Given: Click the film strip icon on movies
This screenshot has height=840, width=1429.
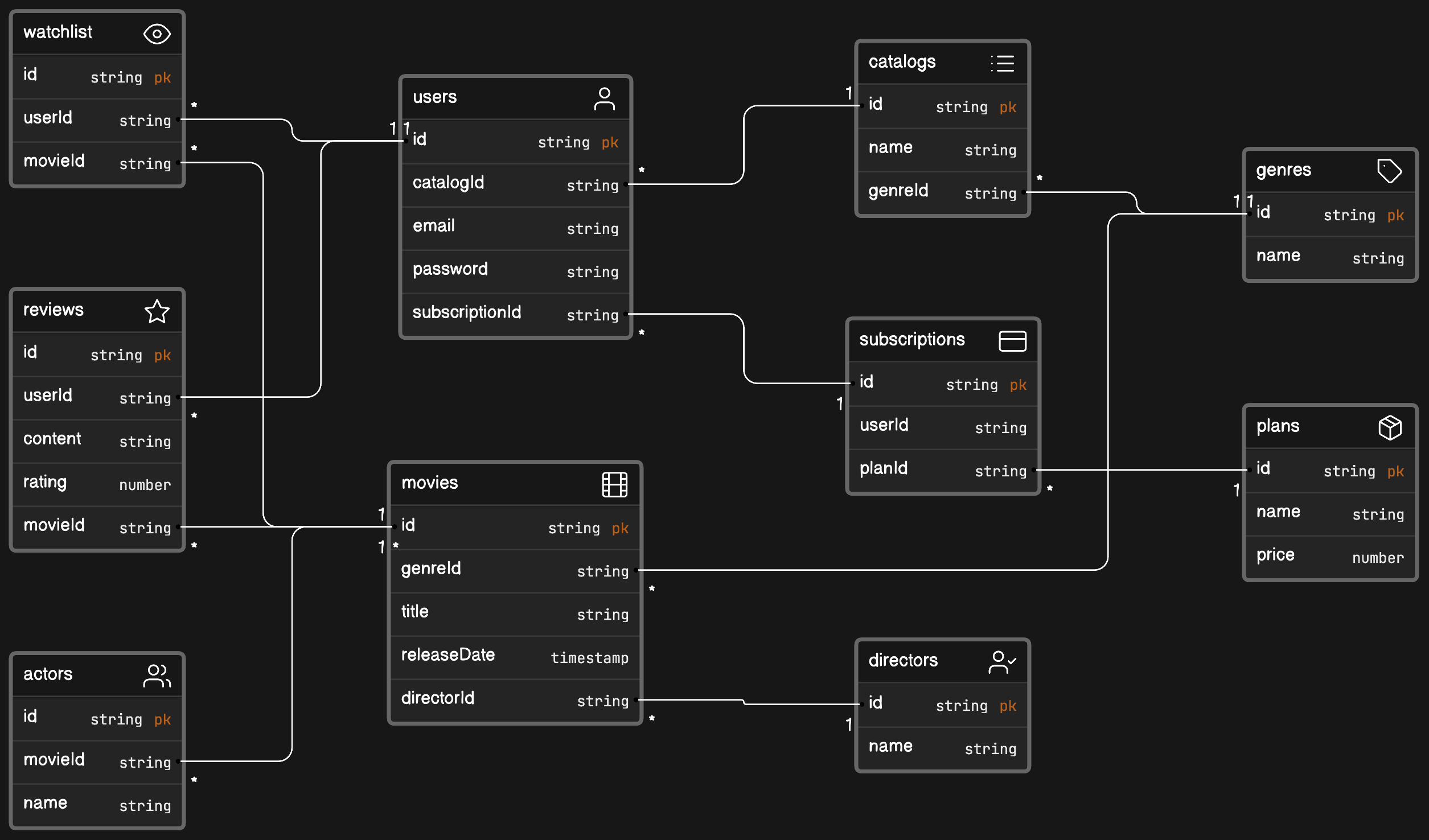Looking at the screenshot, I should [x=614, y=484].
